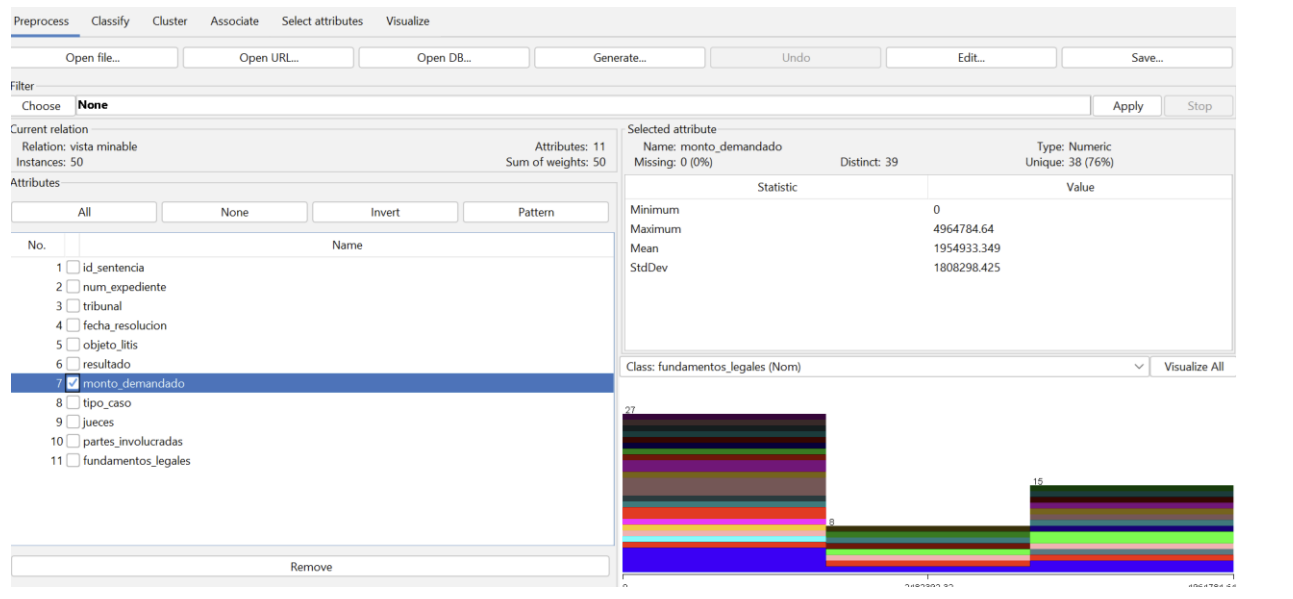Click the Undo button
The width and height of the screenshot is (1293, 599).
click(796, 58)
